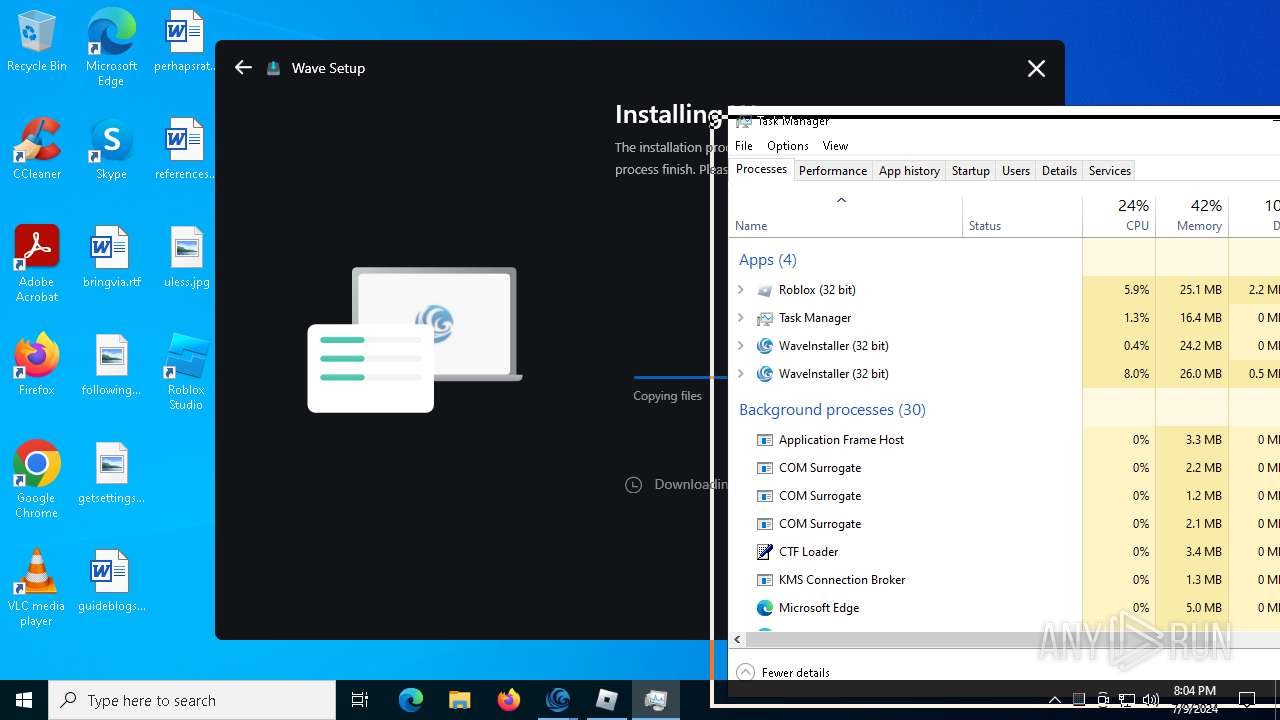Open Task View from taskbar
The image size is (1280, 720).
(360, 700)
